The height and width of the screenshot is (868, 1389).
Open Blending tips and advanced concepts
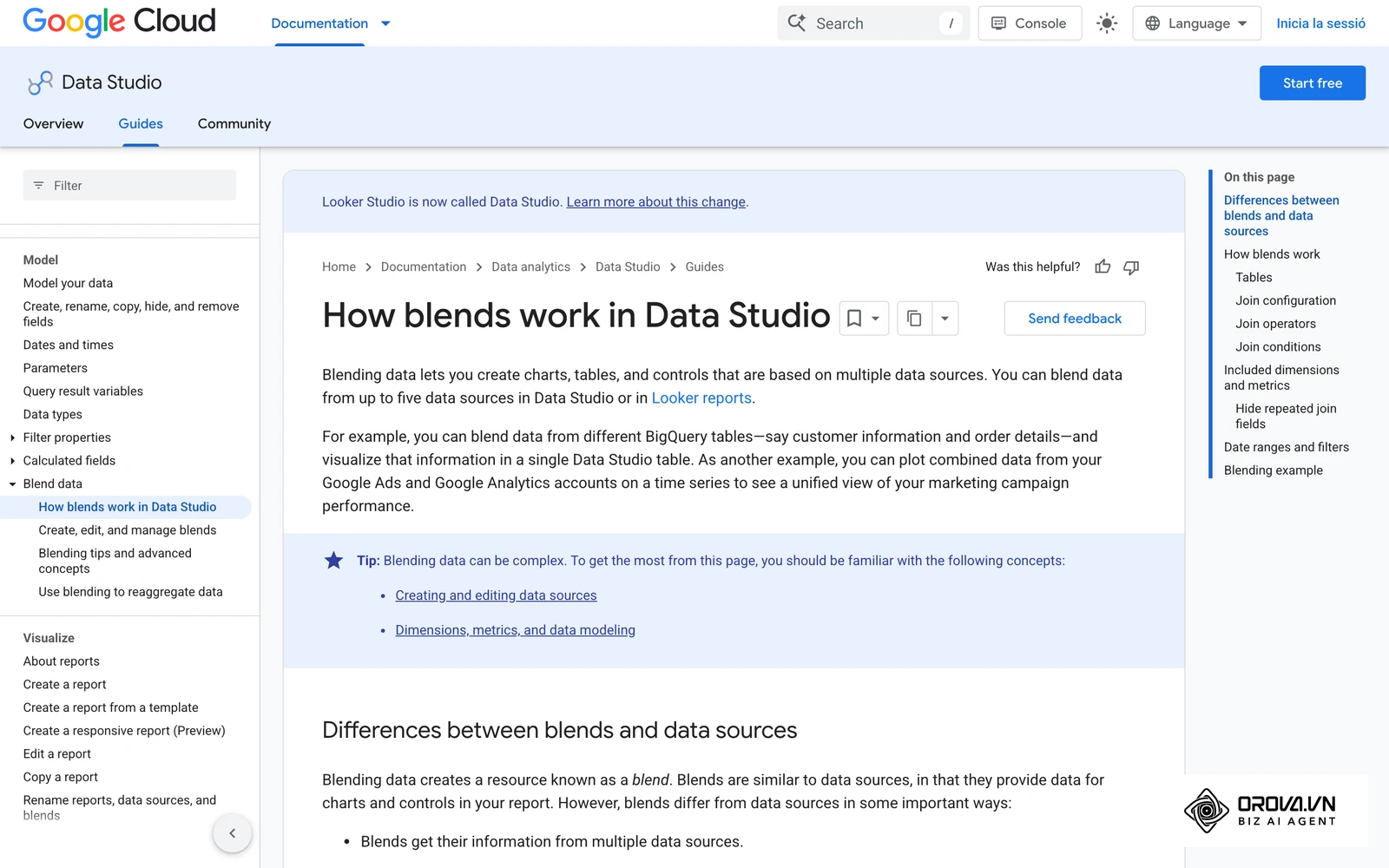115,561
